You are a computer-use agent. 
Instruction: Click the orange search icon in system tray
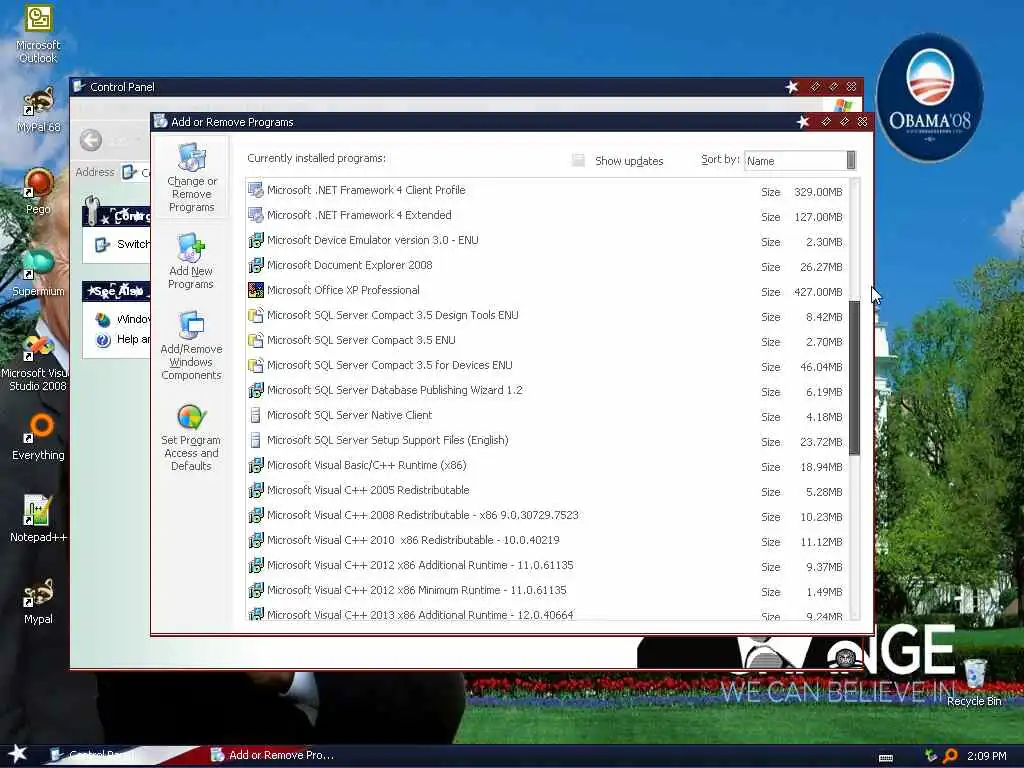click(x=950, y=756)
